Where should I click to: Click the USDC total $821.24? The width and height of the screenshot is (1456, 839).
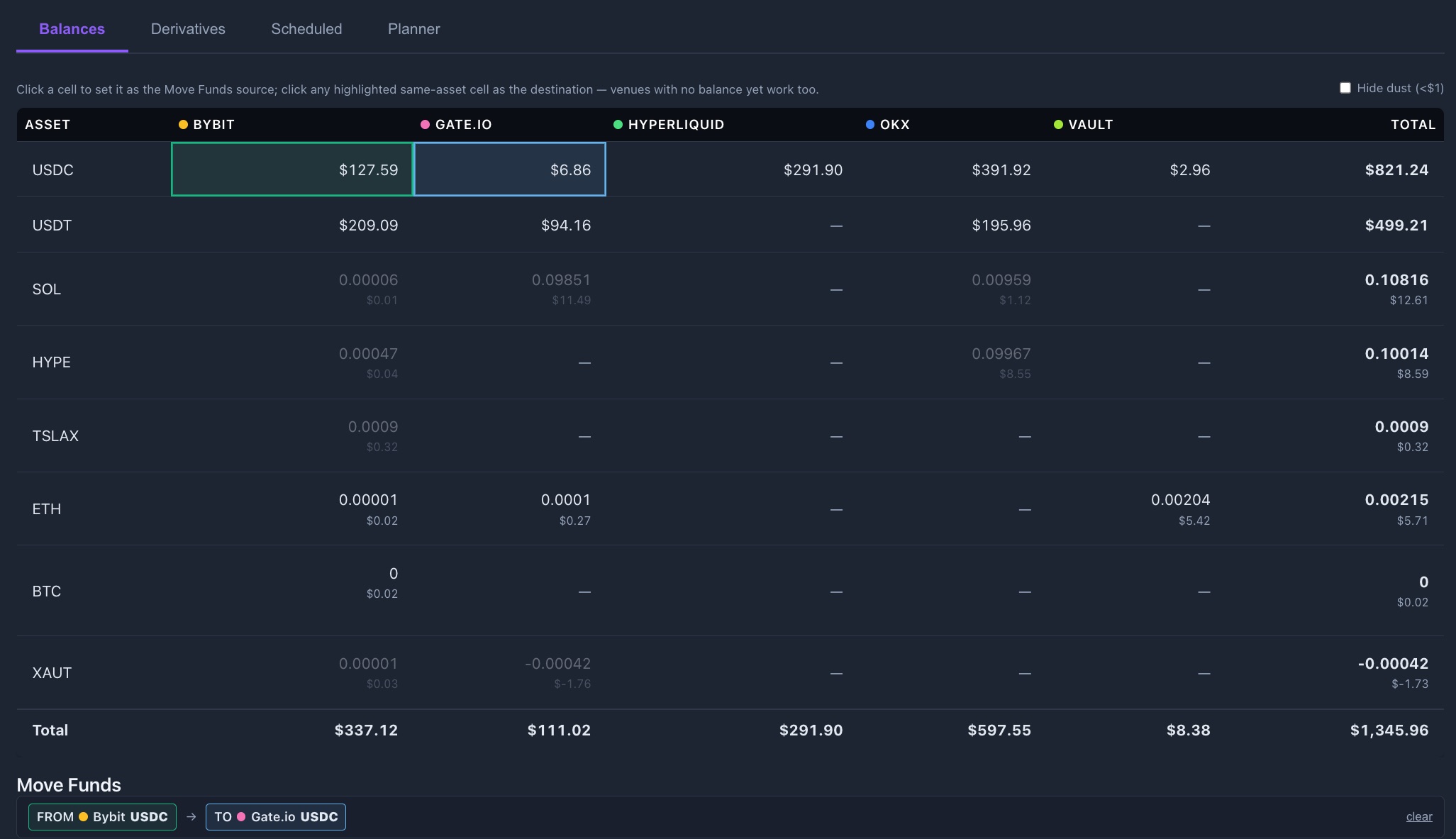point(1396,170)
